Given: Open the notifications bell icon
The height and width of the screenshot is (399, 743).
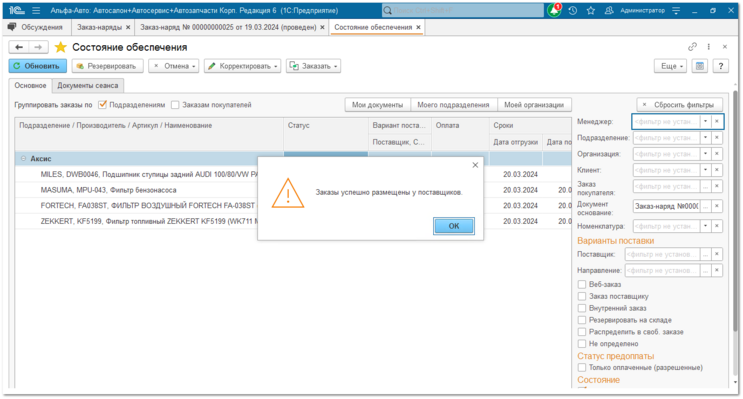Looking at the screenshot, I should click(x=554, y=10).
